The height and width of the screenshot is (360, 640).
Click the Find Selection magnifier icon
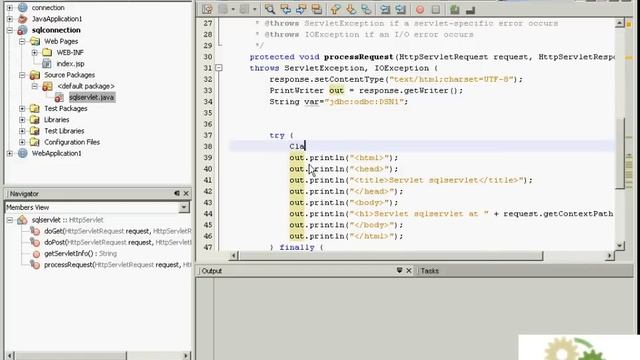269,9
